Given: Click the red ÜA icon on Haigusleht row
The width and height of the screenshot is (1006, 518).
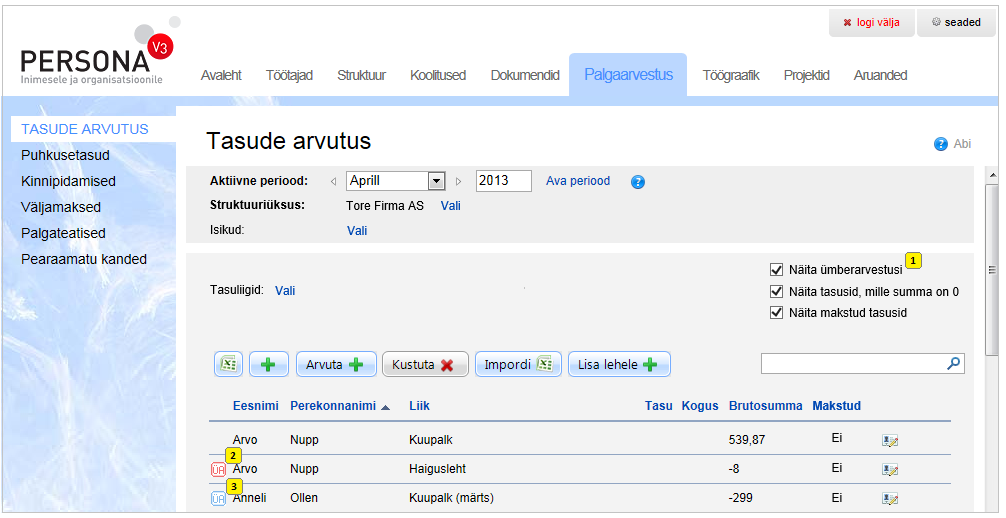Looking at the screenshot, I should click(218, 469).
